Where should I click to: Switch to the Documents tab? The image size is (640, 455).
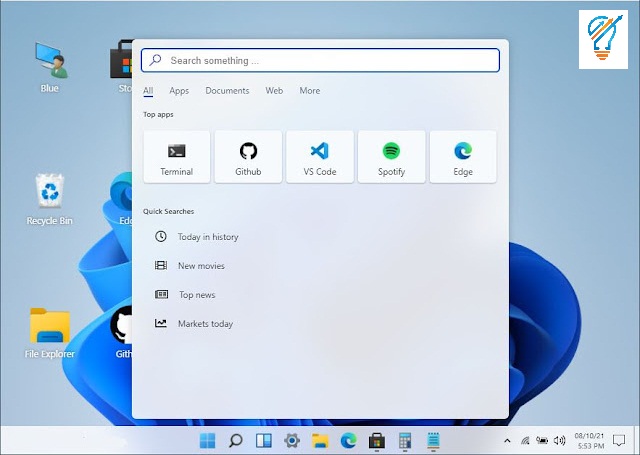point(227,91)
